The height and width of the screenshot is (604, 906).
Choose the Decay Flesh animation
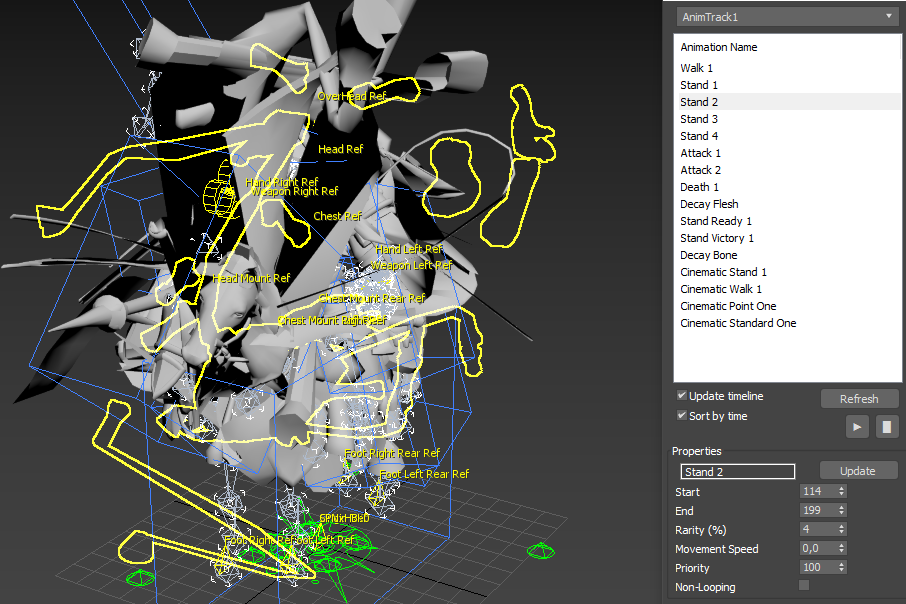[709, 204]
